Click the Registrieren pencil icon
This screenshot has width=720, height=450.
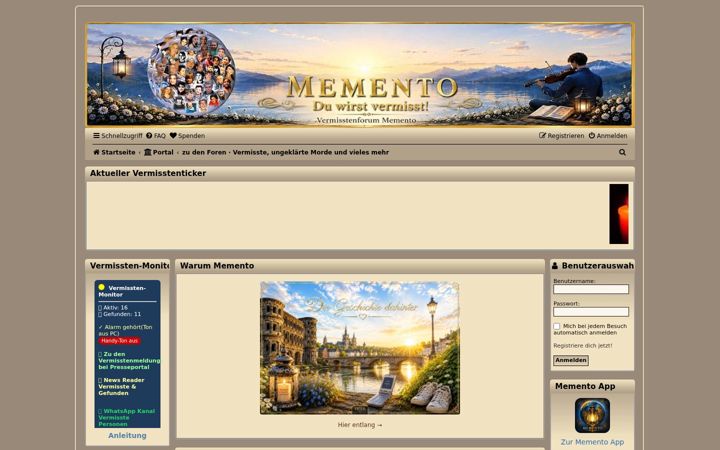[542, 135]
